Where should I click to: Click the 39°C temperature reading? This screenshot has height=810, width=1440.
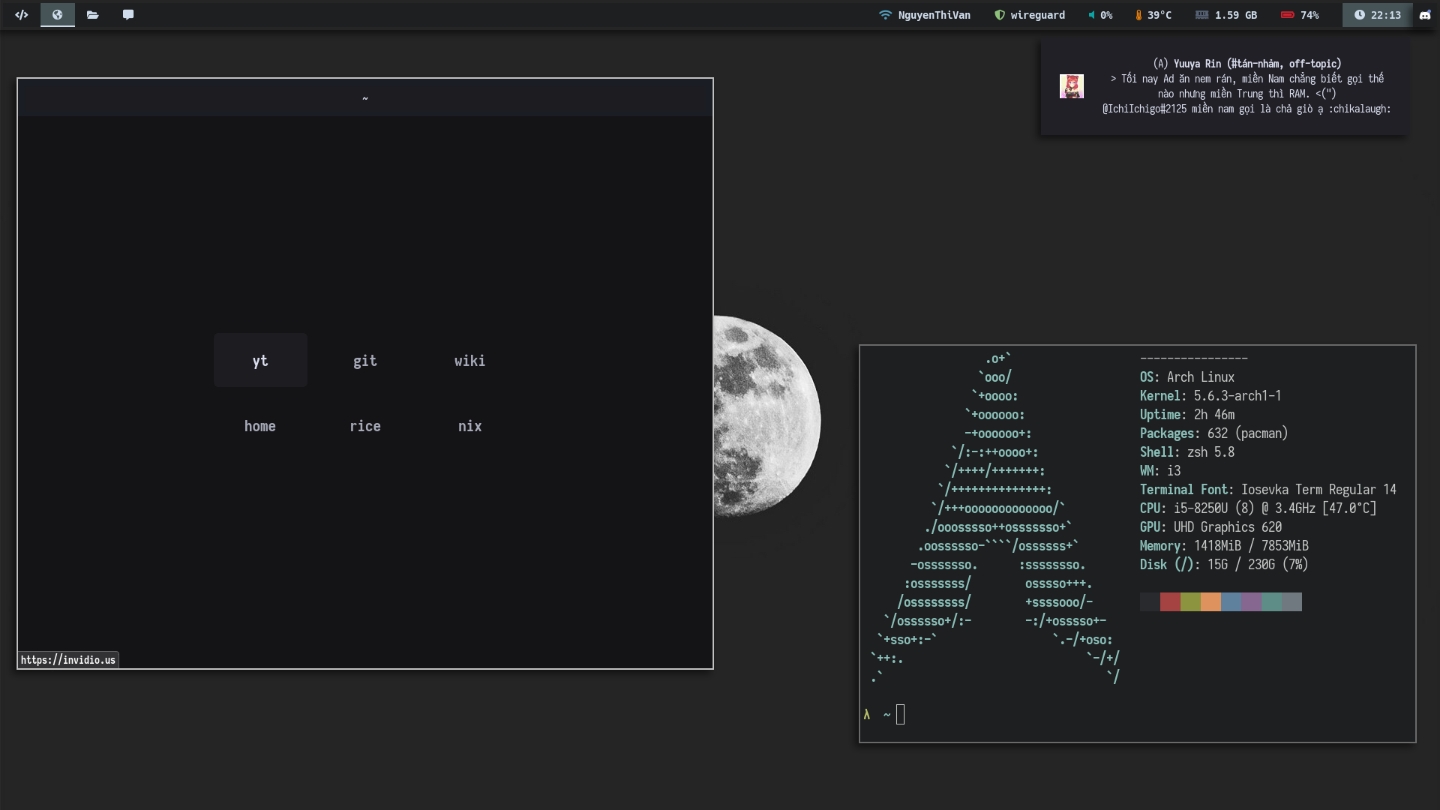coord(1159,15)
